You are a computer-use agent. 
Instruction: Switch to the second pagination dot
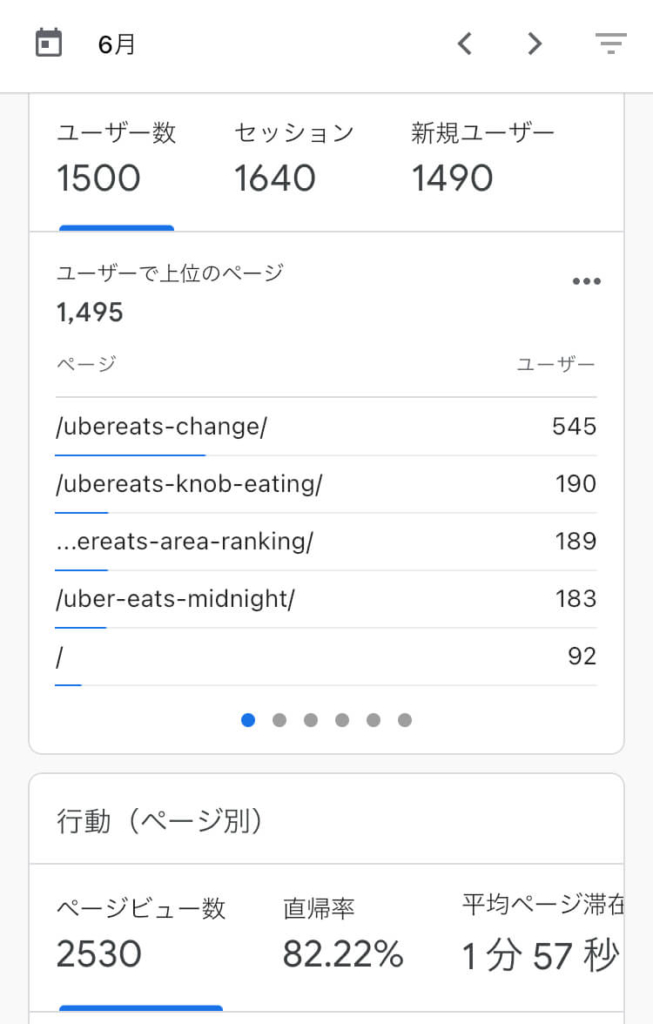pyautogui.click(x=279, y=720)
